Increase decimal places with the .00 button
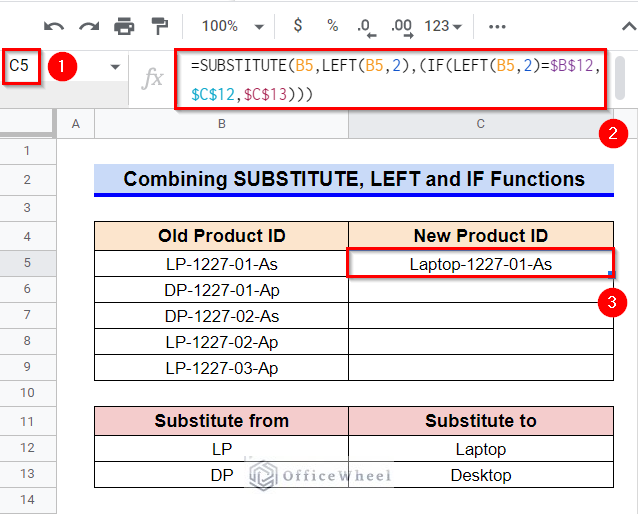Image resolution: width=638 pixels, height=514 pixels. point(402,27)
